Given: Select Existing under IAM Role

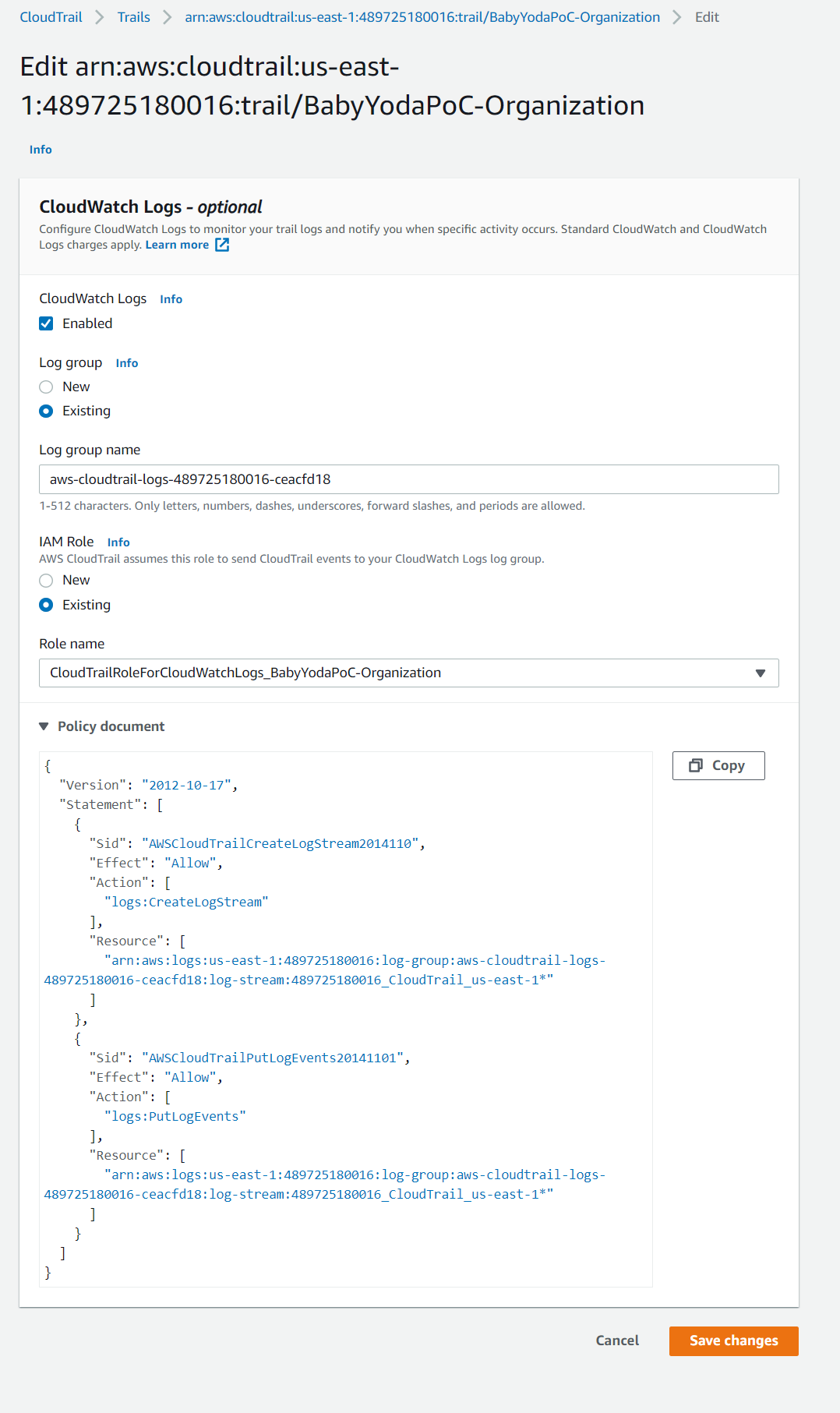Looking at the screenshot, I should point(46,605).
